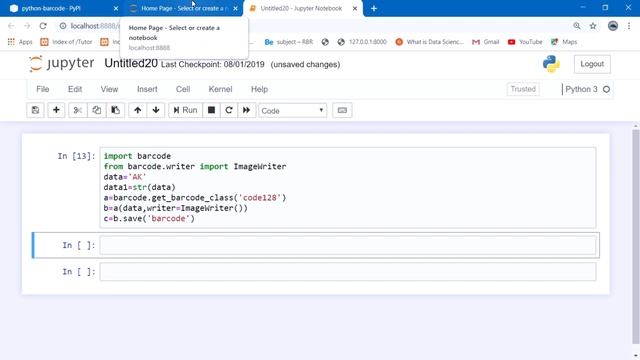Click the Jupyter logo

click(62, 64)
